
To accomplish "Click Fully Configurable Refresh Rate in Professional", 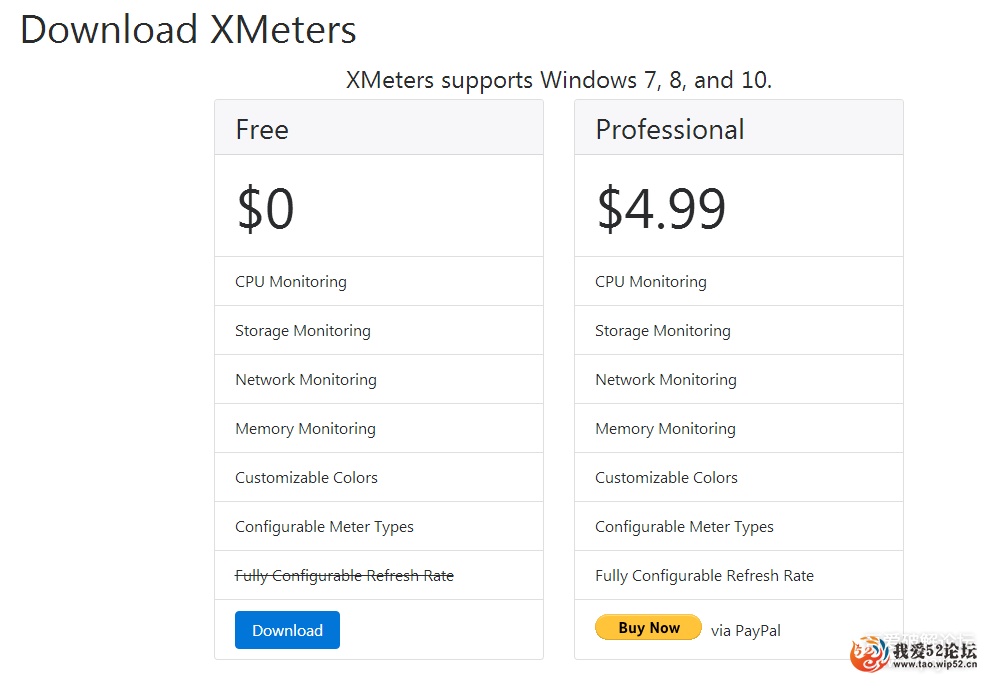I will (x=704, y=575).
